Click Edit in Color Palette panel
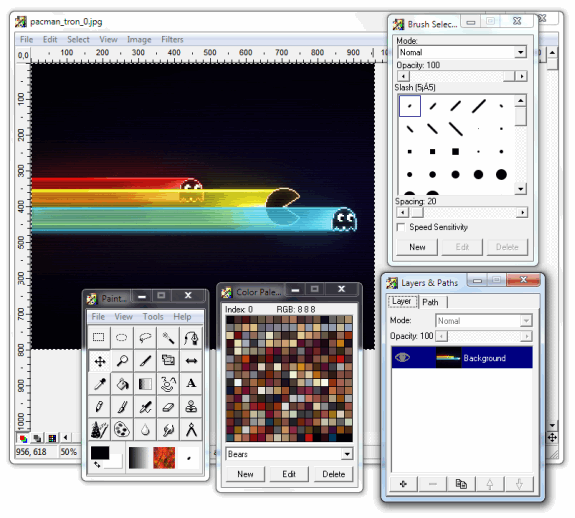The width and height of the screenshot is (575, 518). 289,474
